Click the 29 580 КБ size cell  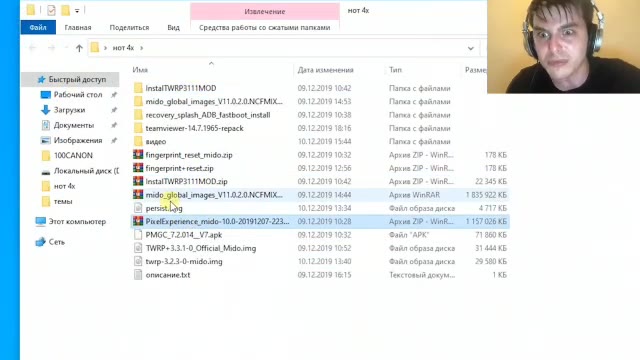[x=491, y=261]
